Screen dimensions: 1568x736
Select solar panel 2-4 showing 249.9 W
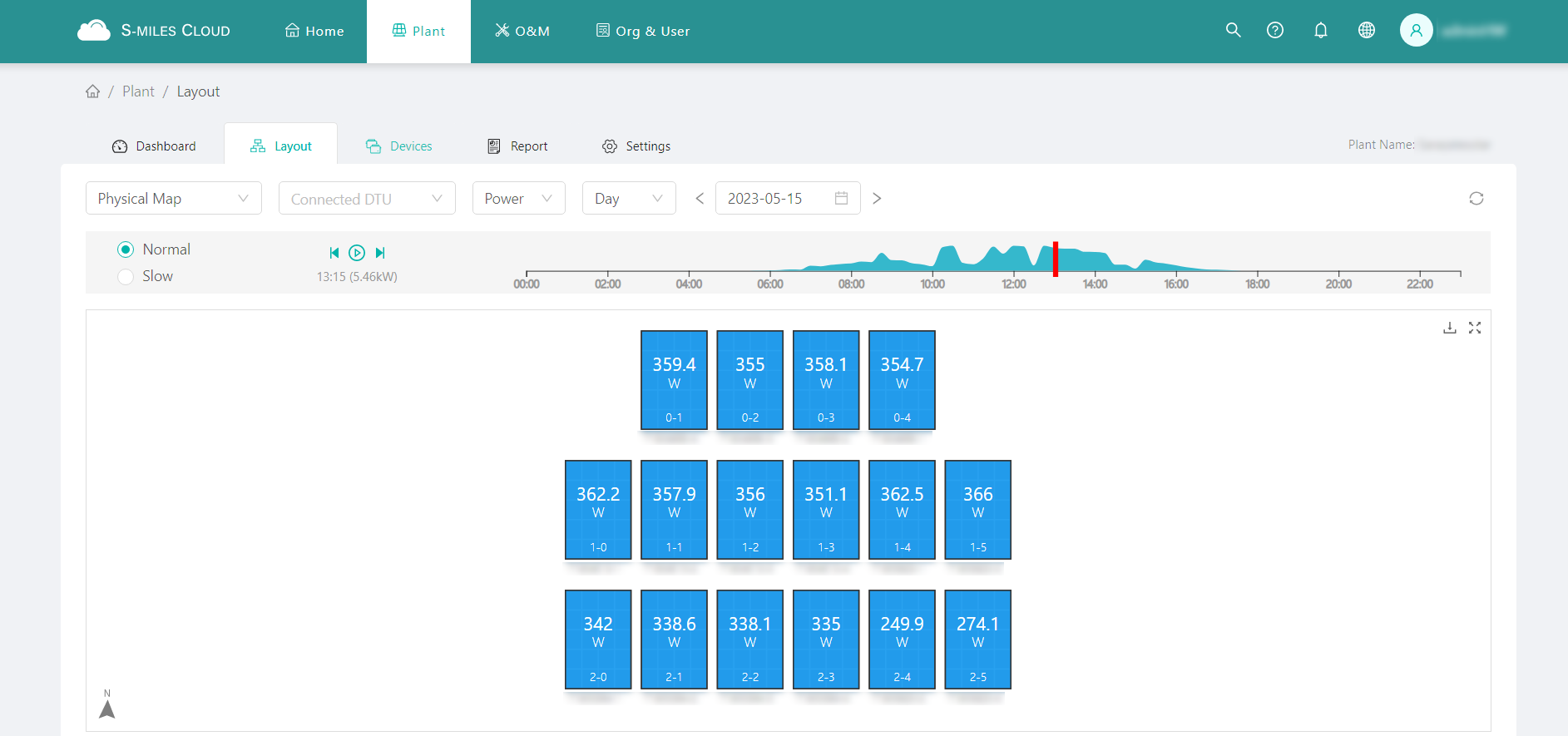(902, 639)
